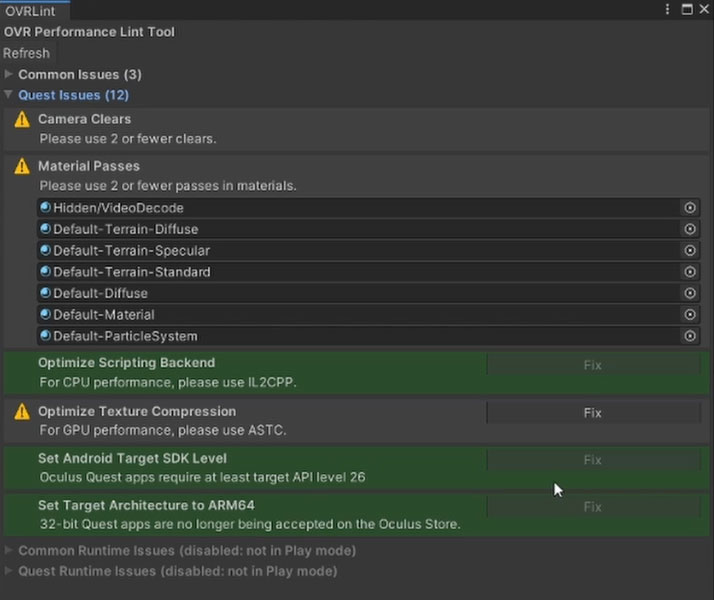Screen dimensions: 714x600
Task: Select the Default-Terrain-Specular material field
Action: click(x=368, y=250)
